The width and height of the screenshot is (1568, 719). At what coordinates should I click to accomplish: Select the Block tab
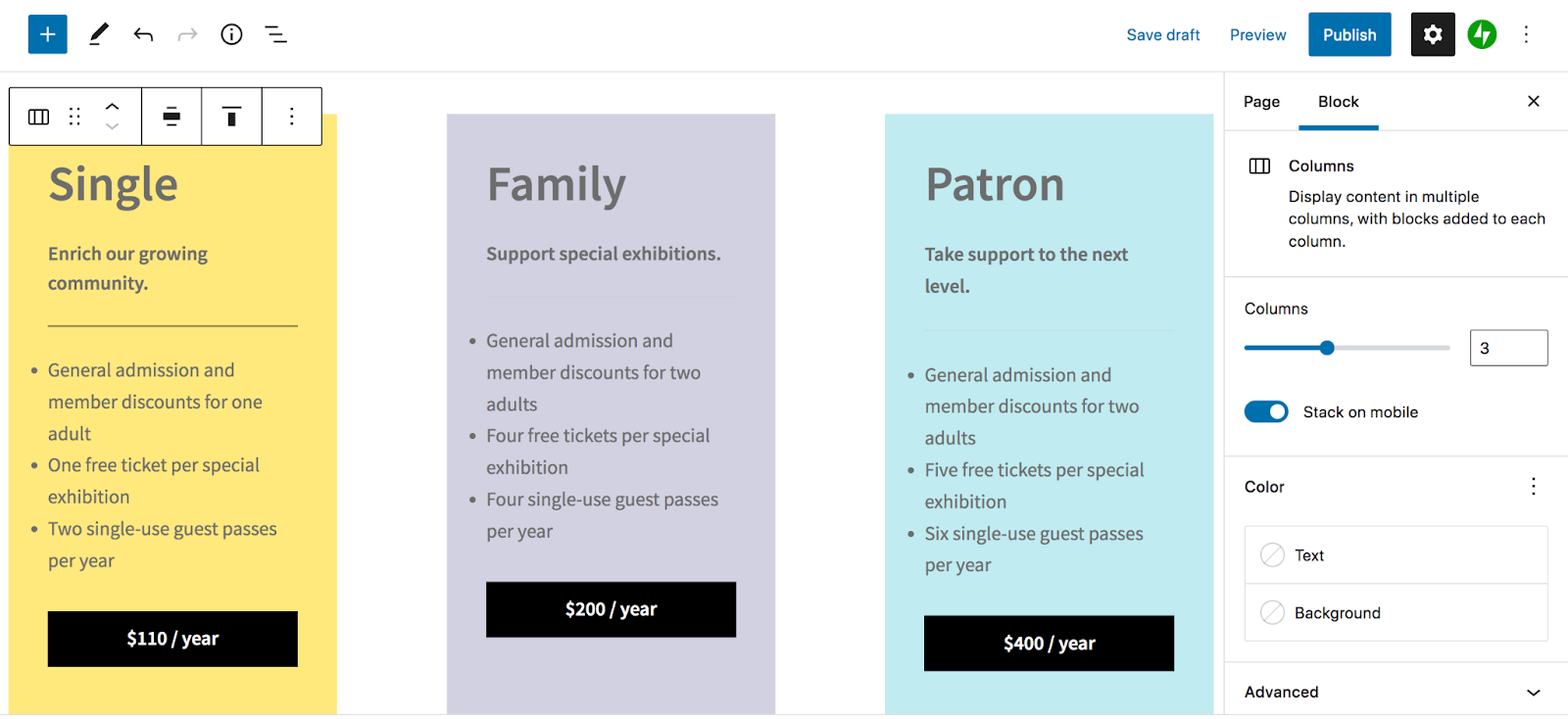point(1338,101)
